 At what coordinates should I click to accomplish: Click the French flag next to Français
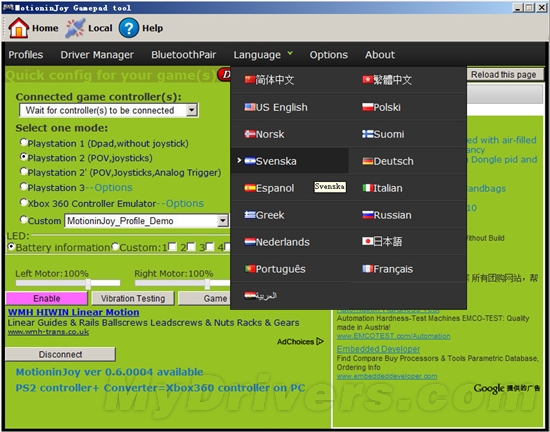click(x=368, y=269)
